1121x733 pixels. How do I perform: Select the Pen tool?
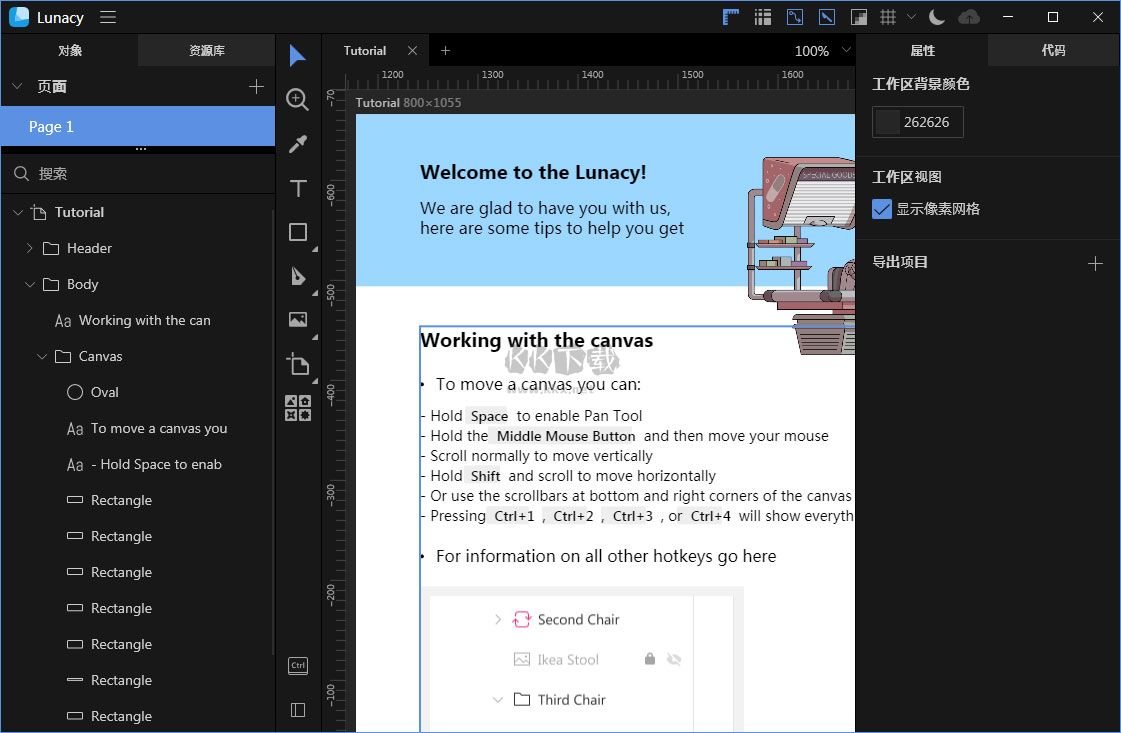tap(297, 276)
